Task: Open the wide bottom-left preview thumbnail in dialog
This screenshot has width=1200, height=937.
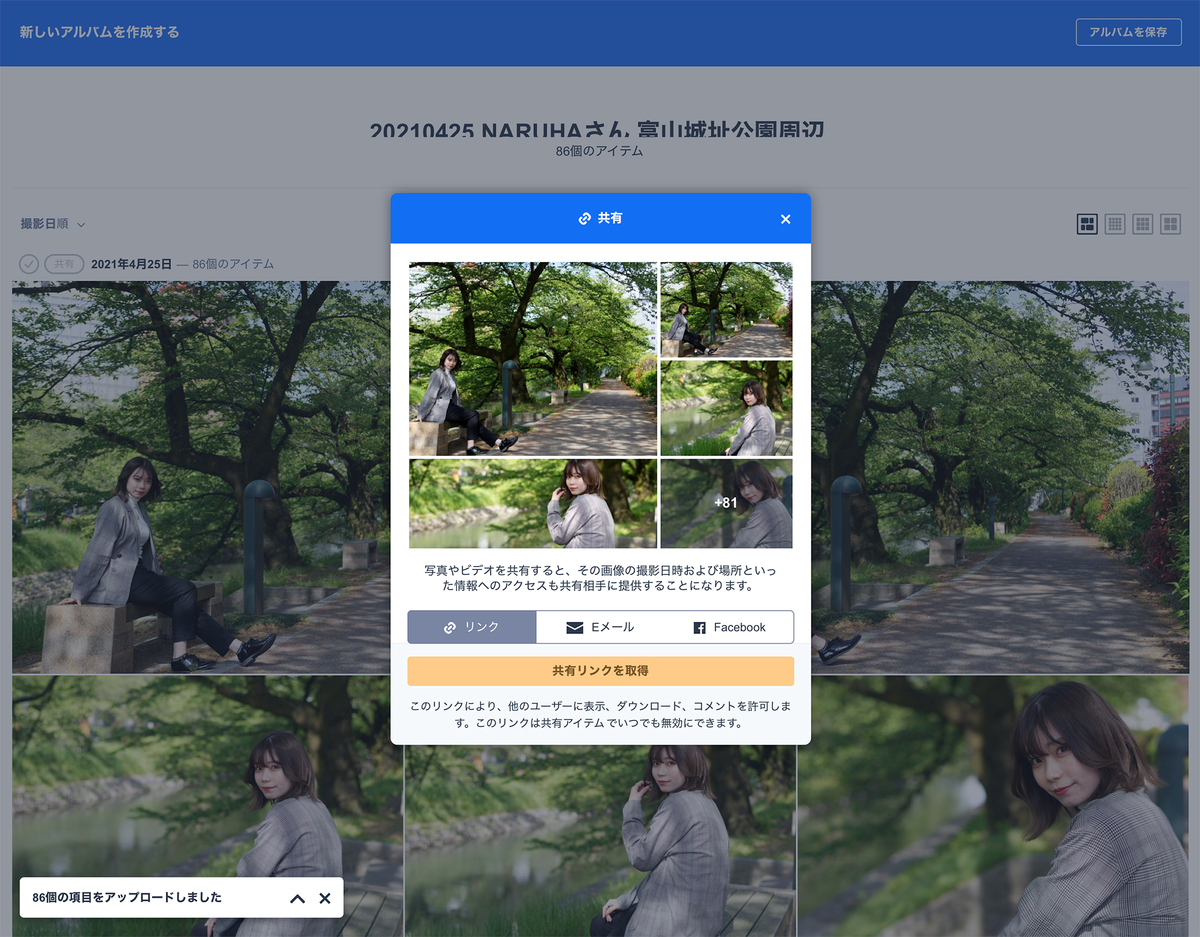Action: tap(533, 503)
